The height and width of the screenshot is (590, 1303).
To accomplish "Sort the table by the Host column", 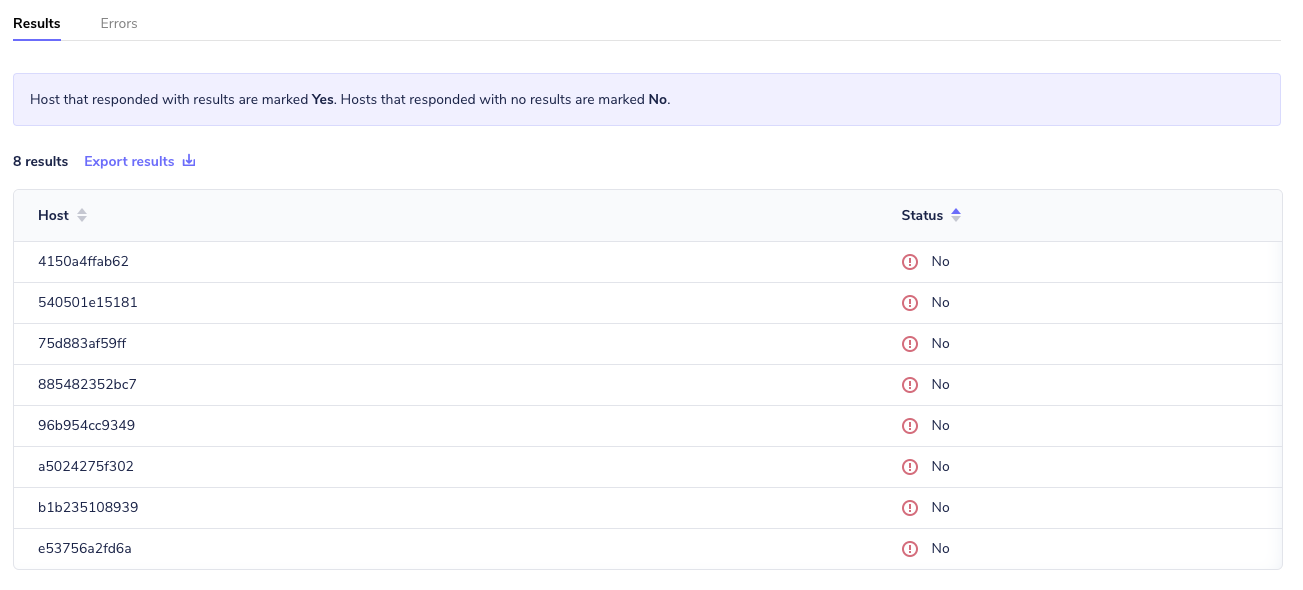I will pos(53,215).
